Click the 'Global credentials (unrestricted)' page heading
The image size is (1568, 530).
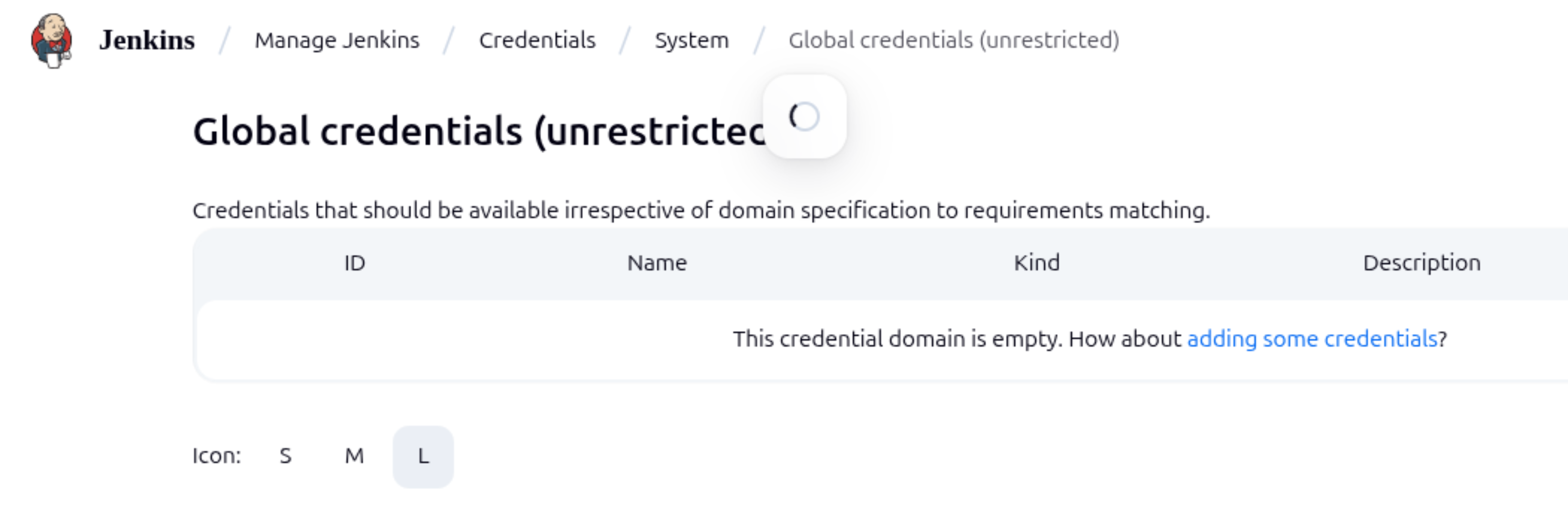coord(478,131)
